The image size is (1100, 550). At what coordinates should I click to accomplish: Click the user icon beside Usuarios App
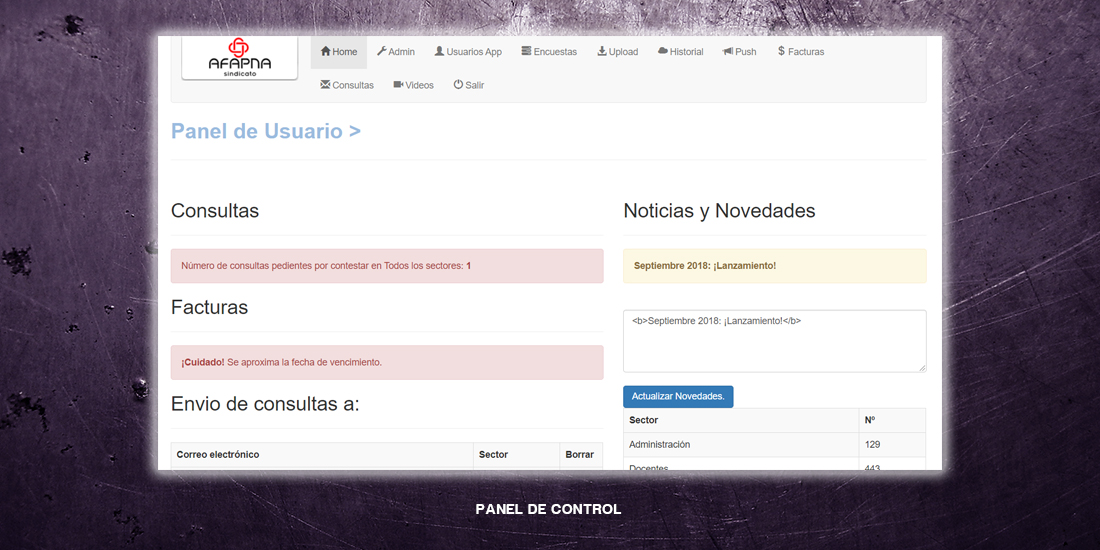tap(439, 51)
